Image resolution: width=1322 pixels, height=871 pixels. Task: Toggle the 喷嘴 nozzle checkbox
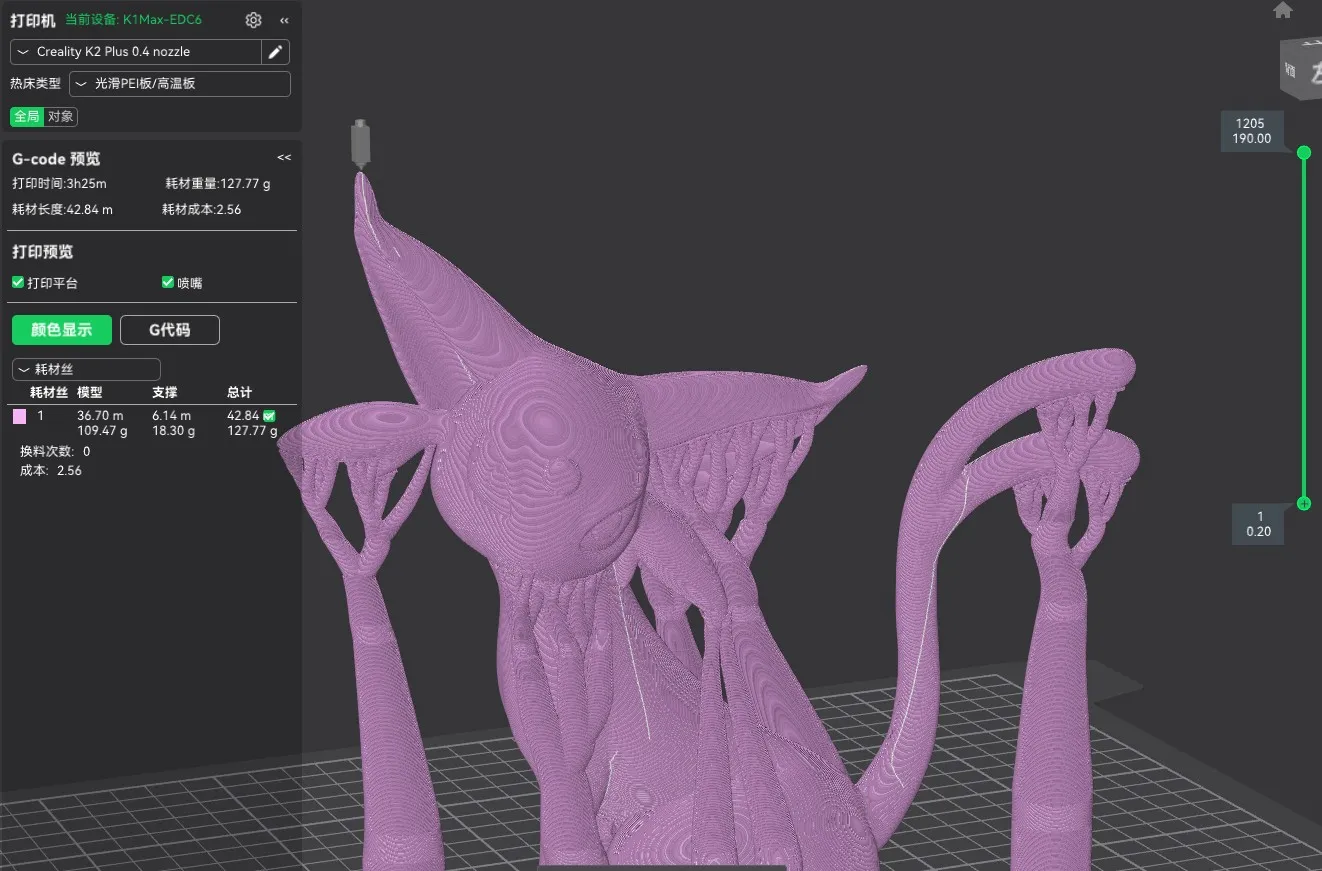tap(168, 283)
